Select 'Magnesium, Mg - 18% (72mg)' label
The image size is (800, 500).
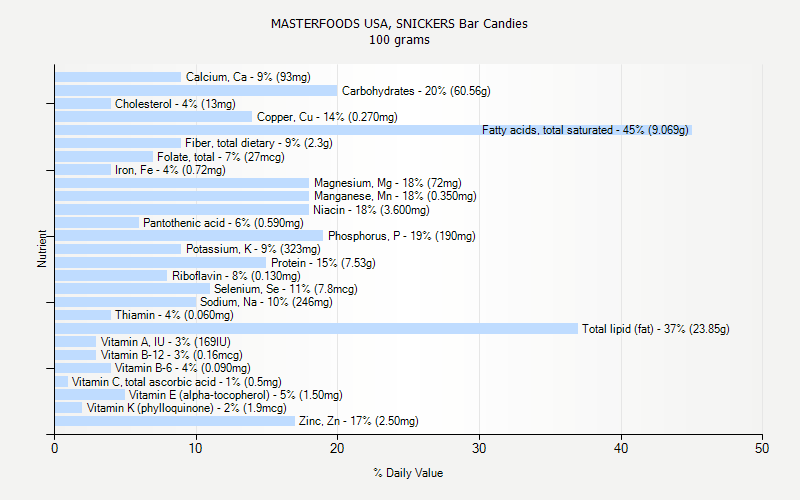click(x=388, y=183)
